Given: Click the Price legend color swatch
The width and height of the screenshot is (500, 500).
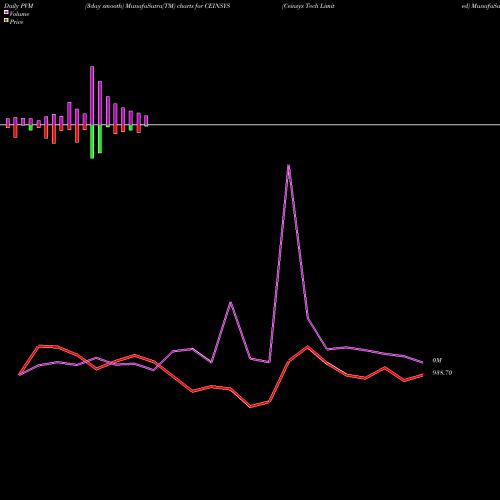Looking at the screenshot, I should (x=6, y=20).
